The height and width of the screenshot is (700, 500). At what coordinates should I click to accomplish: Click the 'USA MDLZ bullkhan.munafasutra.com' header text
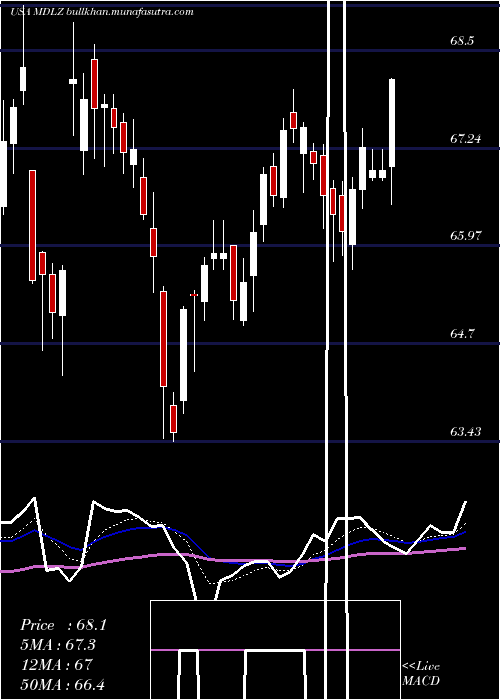[102, 12]
